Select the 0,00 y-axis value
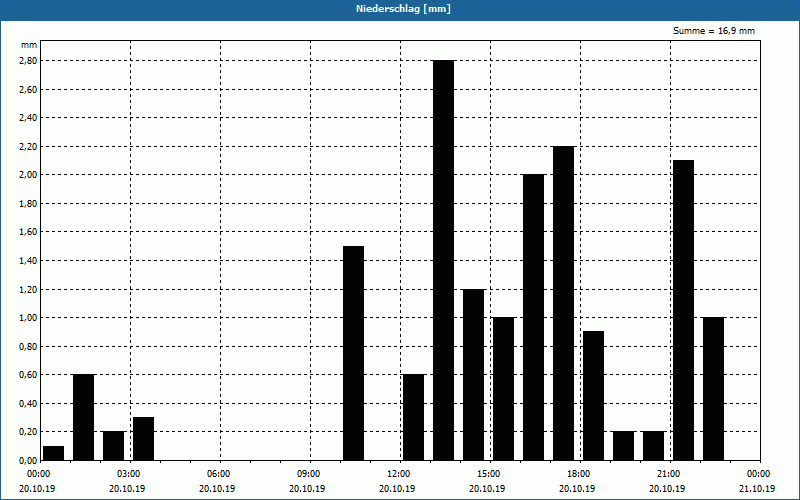The image size is (800, 500). (28, 460)
